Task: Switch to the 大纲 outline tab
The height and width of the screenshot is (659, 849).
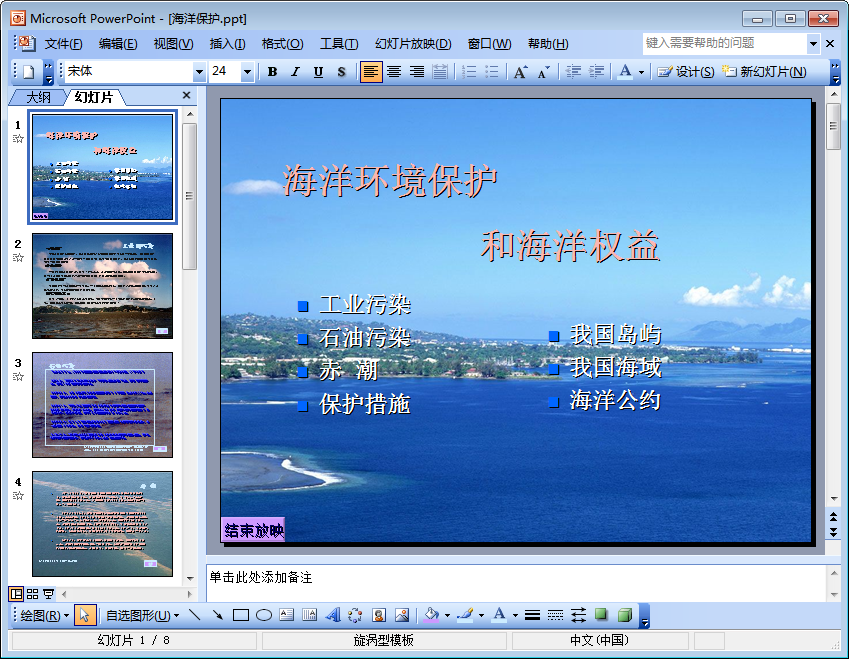Action: click(x=38, y=97)
